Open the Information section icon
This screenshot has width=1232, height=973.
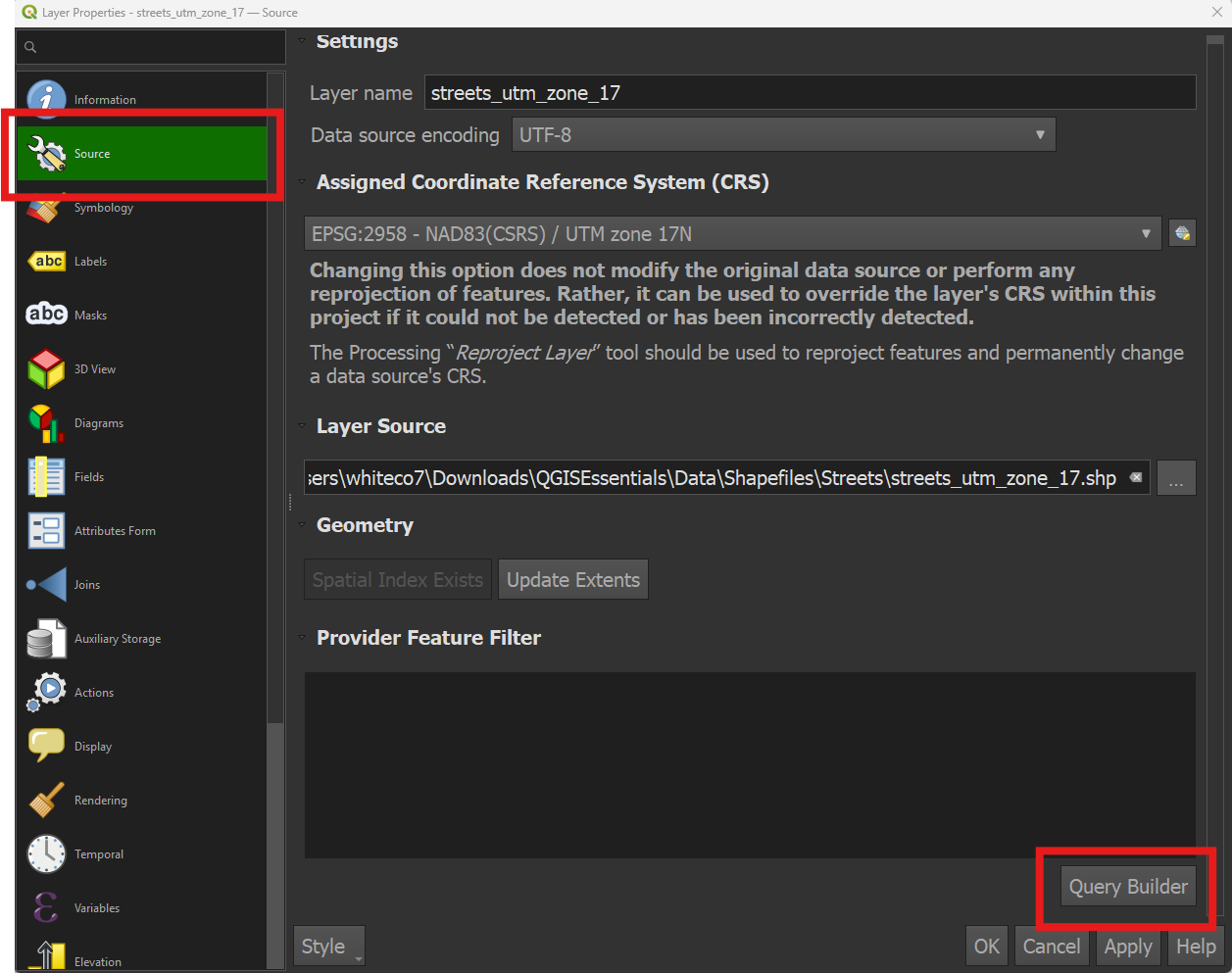[x=46, y=98]
